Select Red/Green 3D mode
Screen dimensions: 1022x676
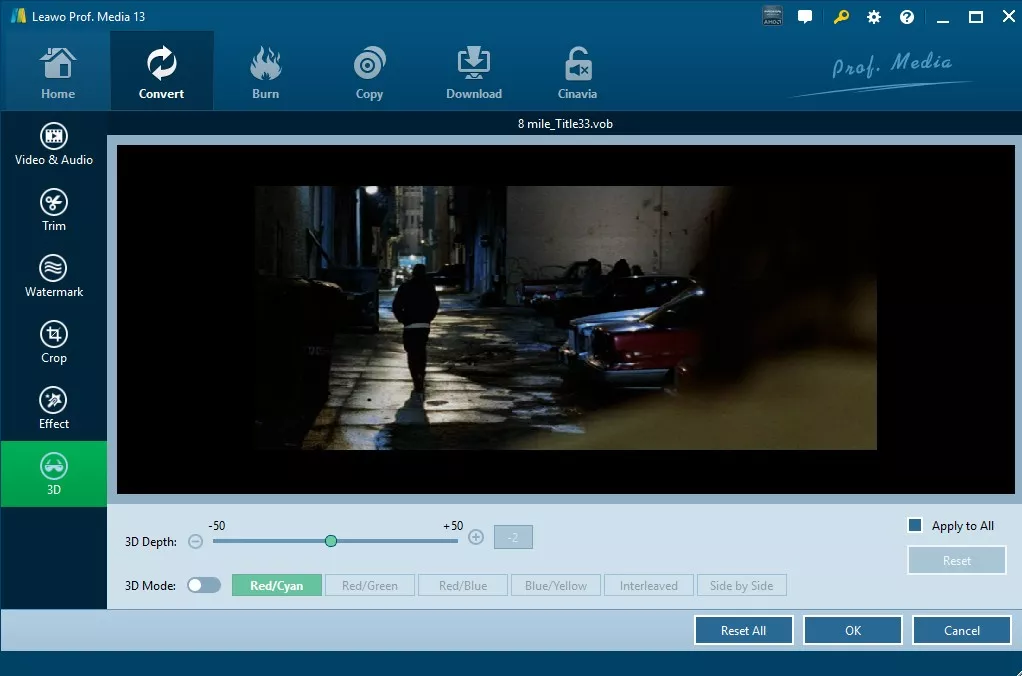(370, 585)
